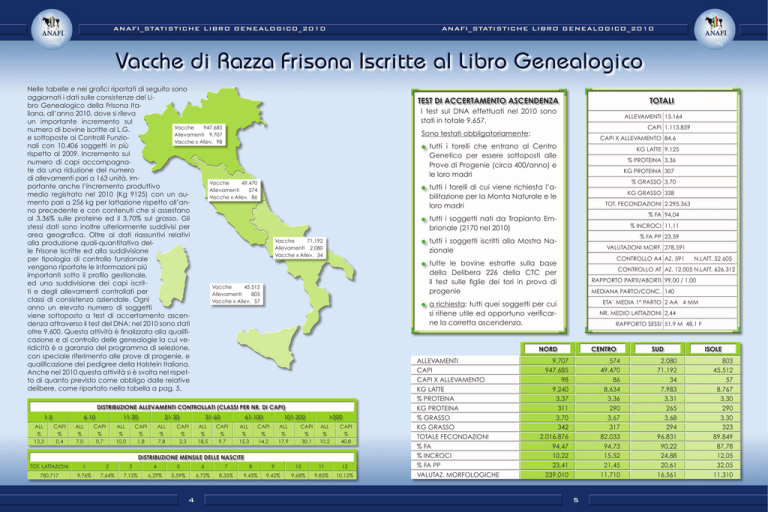Click the bullet point mentioning Monta Naturale

tap(490, 196)
